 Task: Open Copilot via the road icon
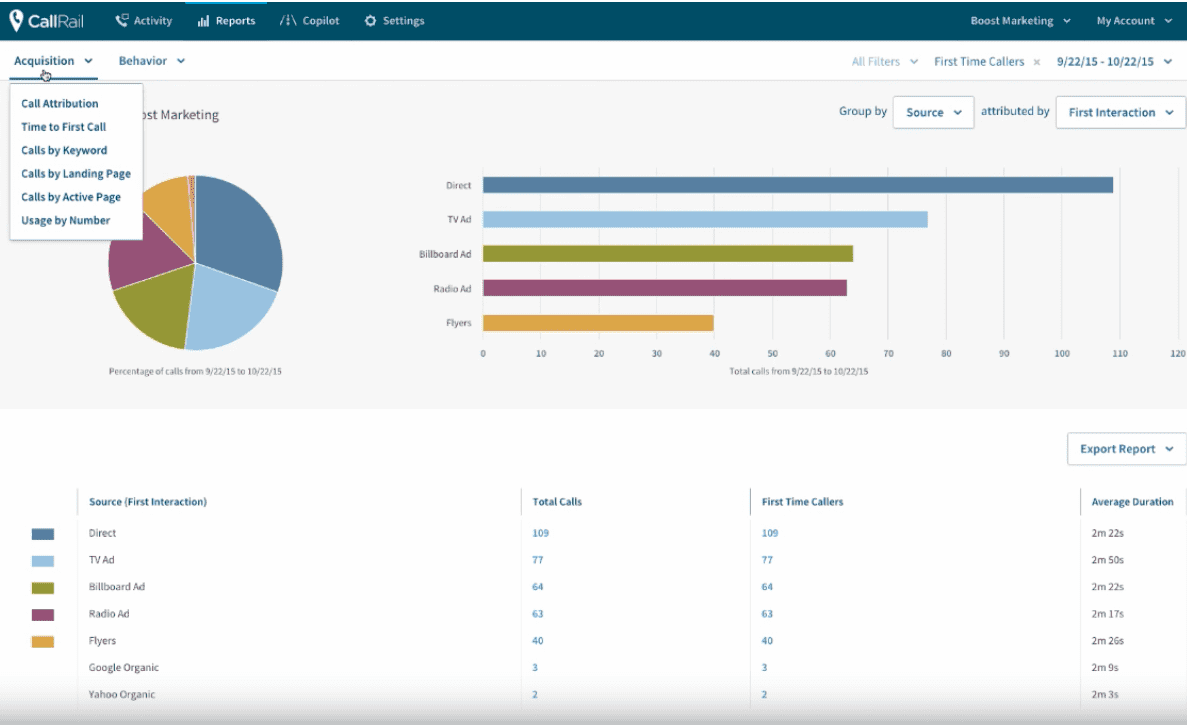tap(288, 20)
